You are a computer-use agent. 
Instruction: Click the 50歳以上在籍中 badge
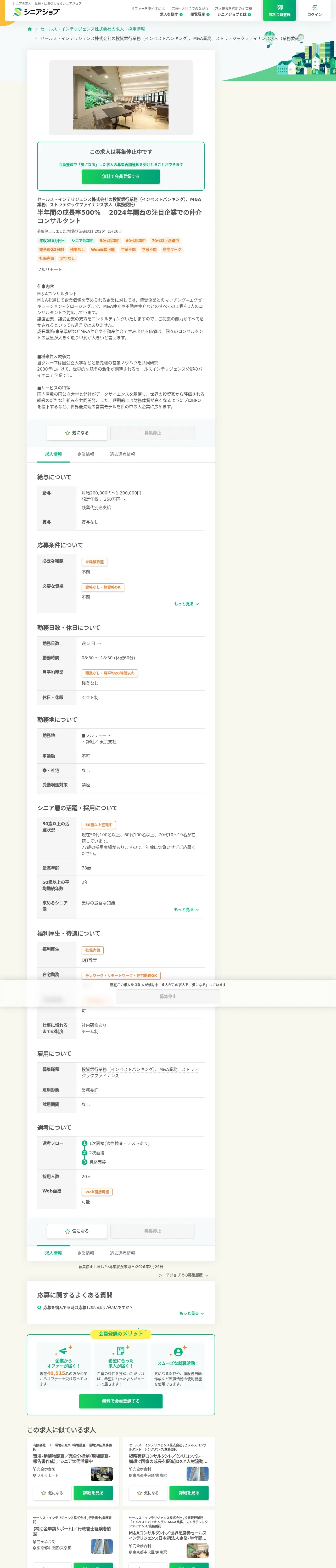(x=99, y=825)
